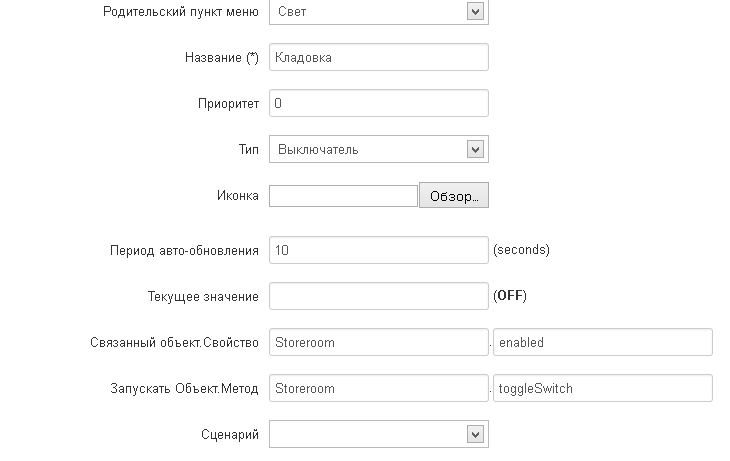Select the 'Иконка' file path field
The width and height of the screenshot is (730, 461).
[x=343, y=196]
